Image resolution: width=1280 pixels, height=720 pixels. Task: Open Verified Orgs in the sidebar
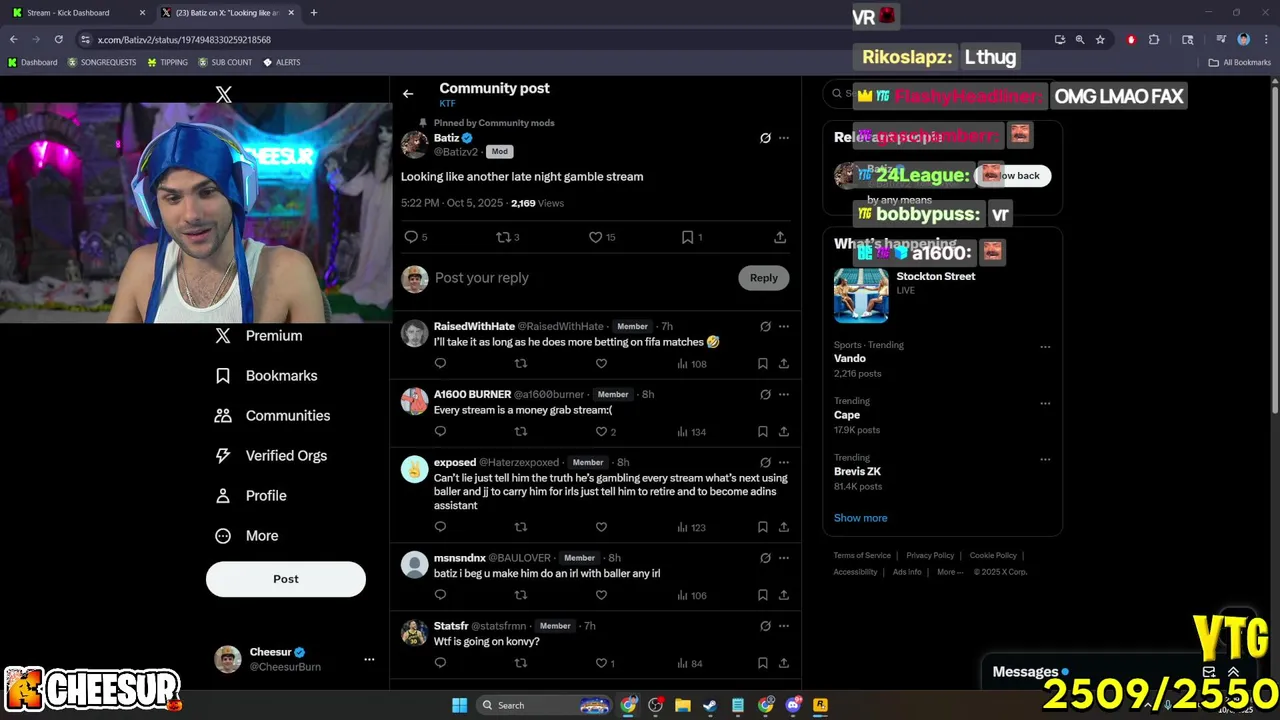pyautogui.click(x=271, y=456)
